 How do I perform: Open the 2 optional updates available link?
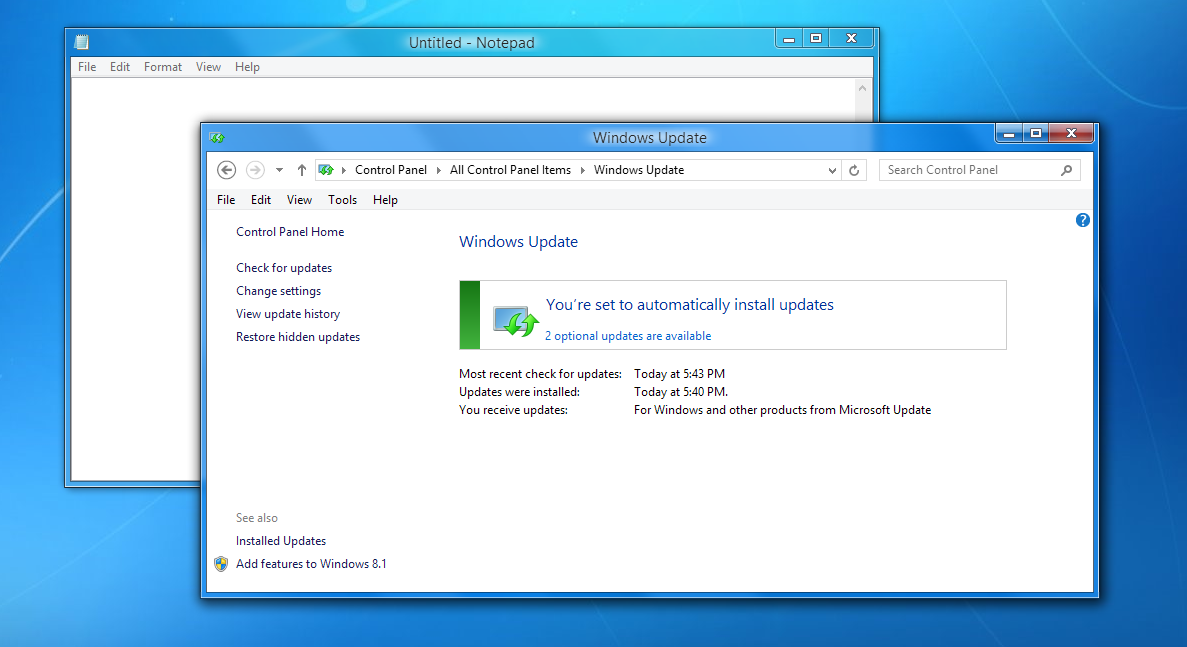[628, 336]
